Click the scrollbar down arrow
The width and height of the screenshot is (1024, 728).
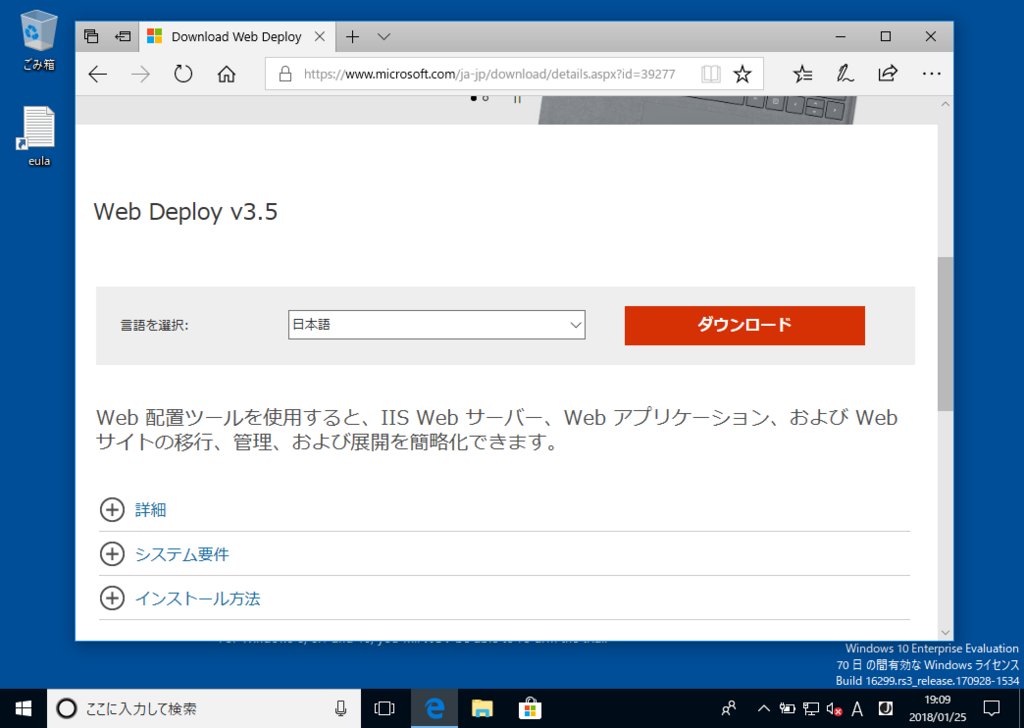[945, 632]
